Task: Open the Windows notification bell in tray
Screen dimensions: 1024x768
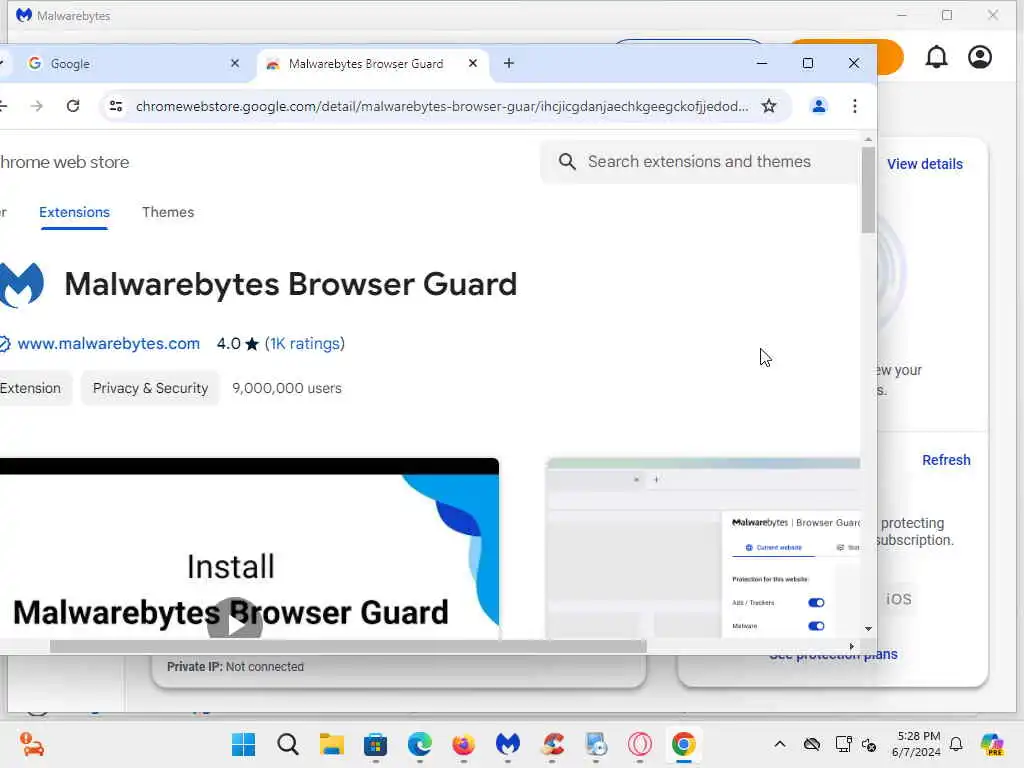Action: (x=956, y=744)
